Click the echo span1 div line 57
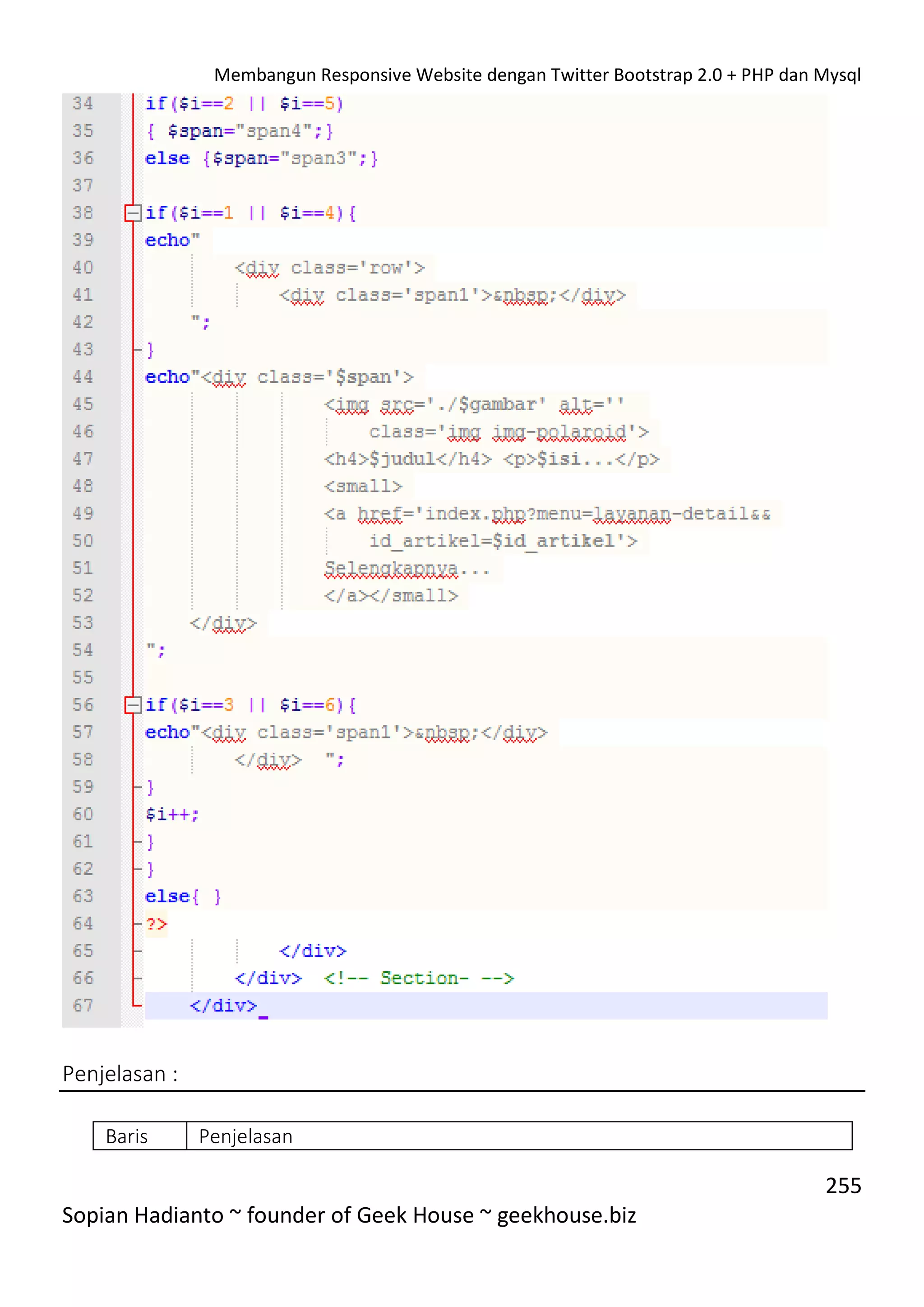The image size is (924, 1307). 346,732
